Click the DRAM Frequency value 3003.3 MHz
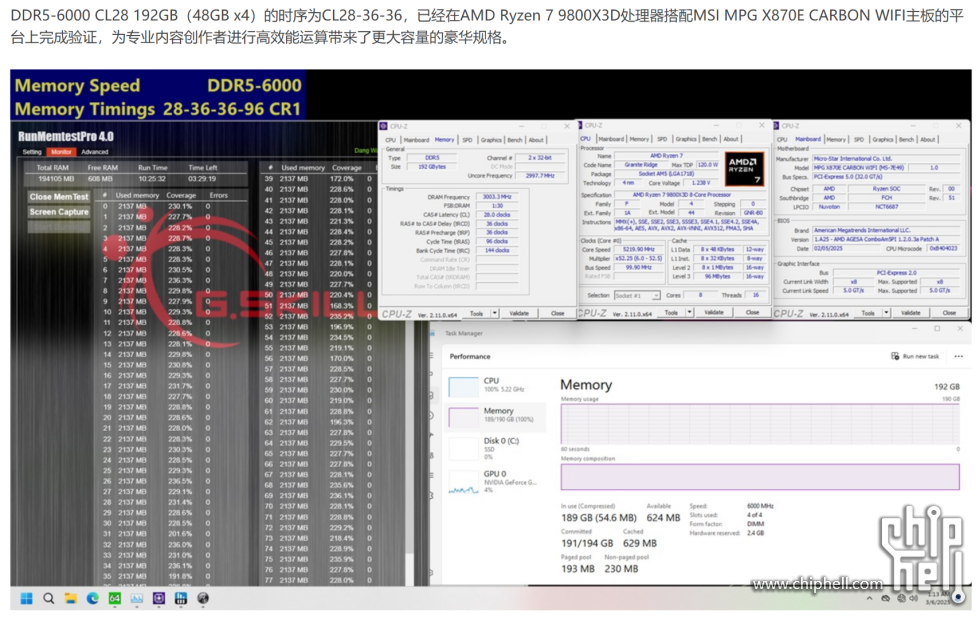This screenshot has height=619, width=979. 496,197
